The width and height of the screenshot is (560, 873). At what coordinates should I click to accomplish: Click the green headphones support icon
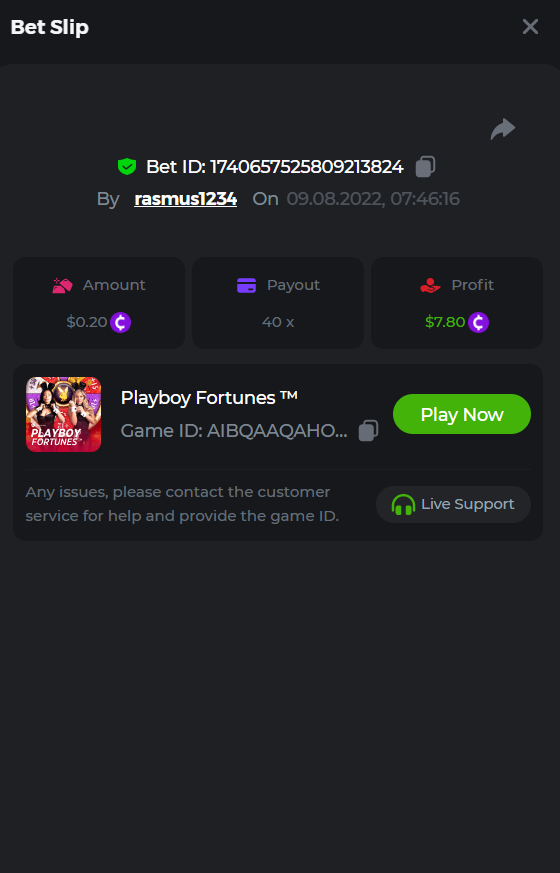pos(403,504)
